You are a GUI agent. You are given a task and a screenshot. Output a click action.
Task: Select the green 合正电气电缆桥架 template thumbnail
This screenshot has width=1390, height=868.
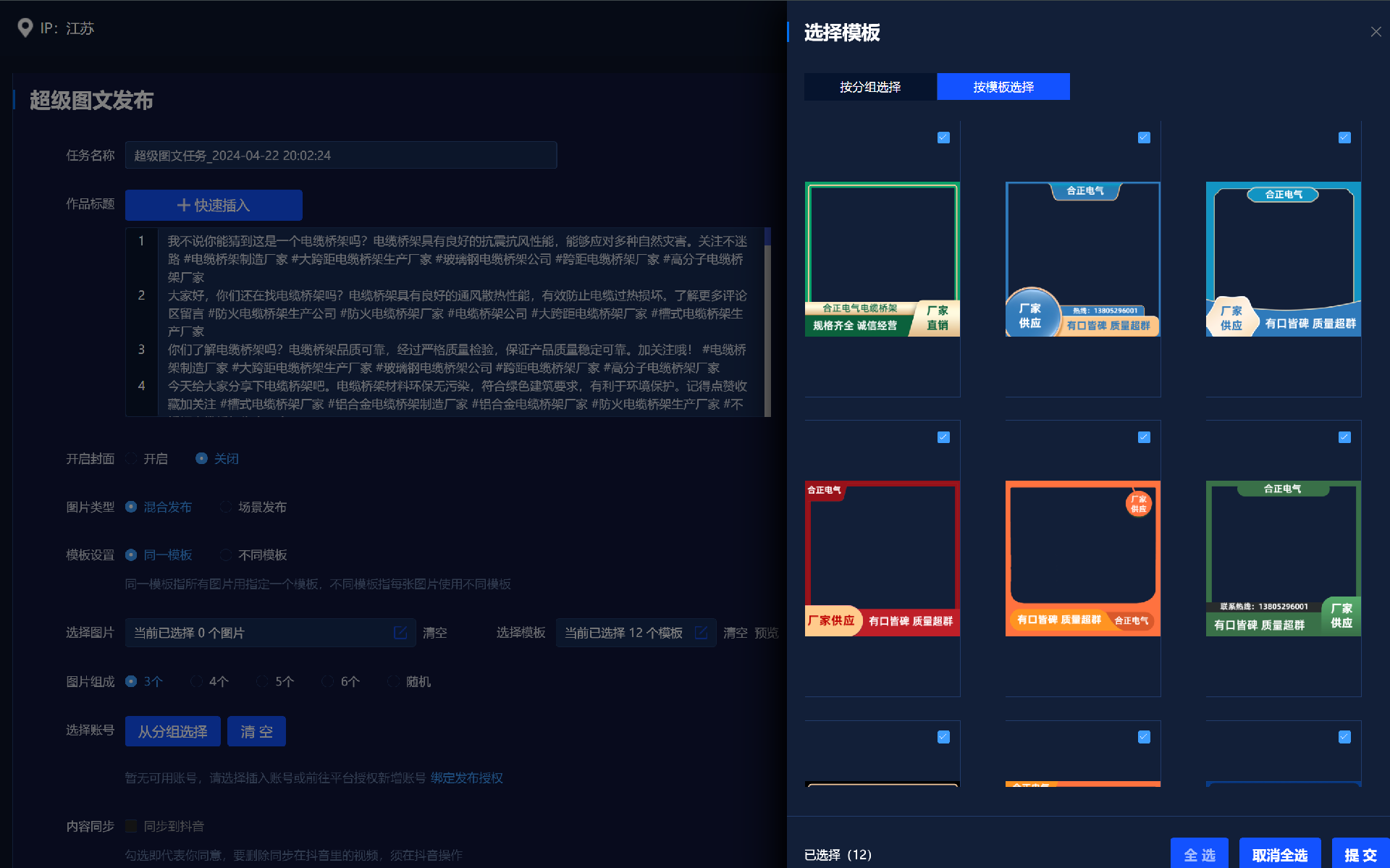883,259
